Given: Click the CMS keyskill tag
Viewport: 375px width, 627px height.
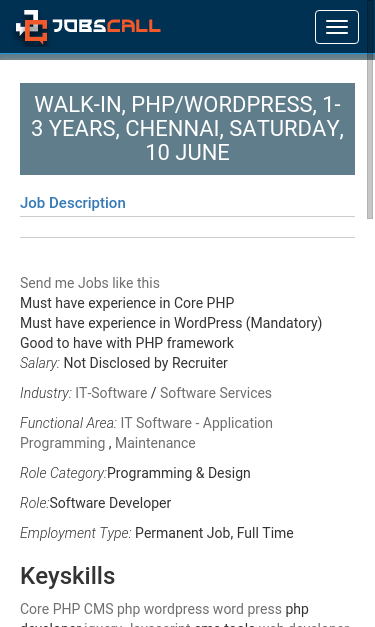Looking at the screenshot, I should coord(99,609).
